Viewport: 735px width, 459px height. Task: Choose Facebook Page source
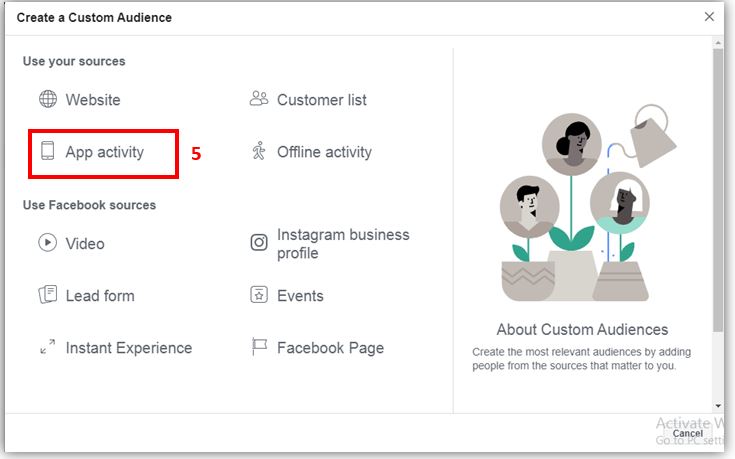point(330,348)
